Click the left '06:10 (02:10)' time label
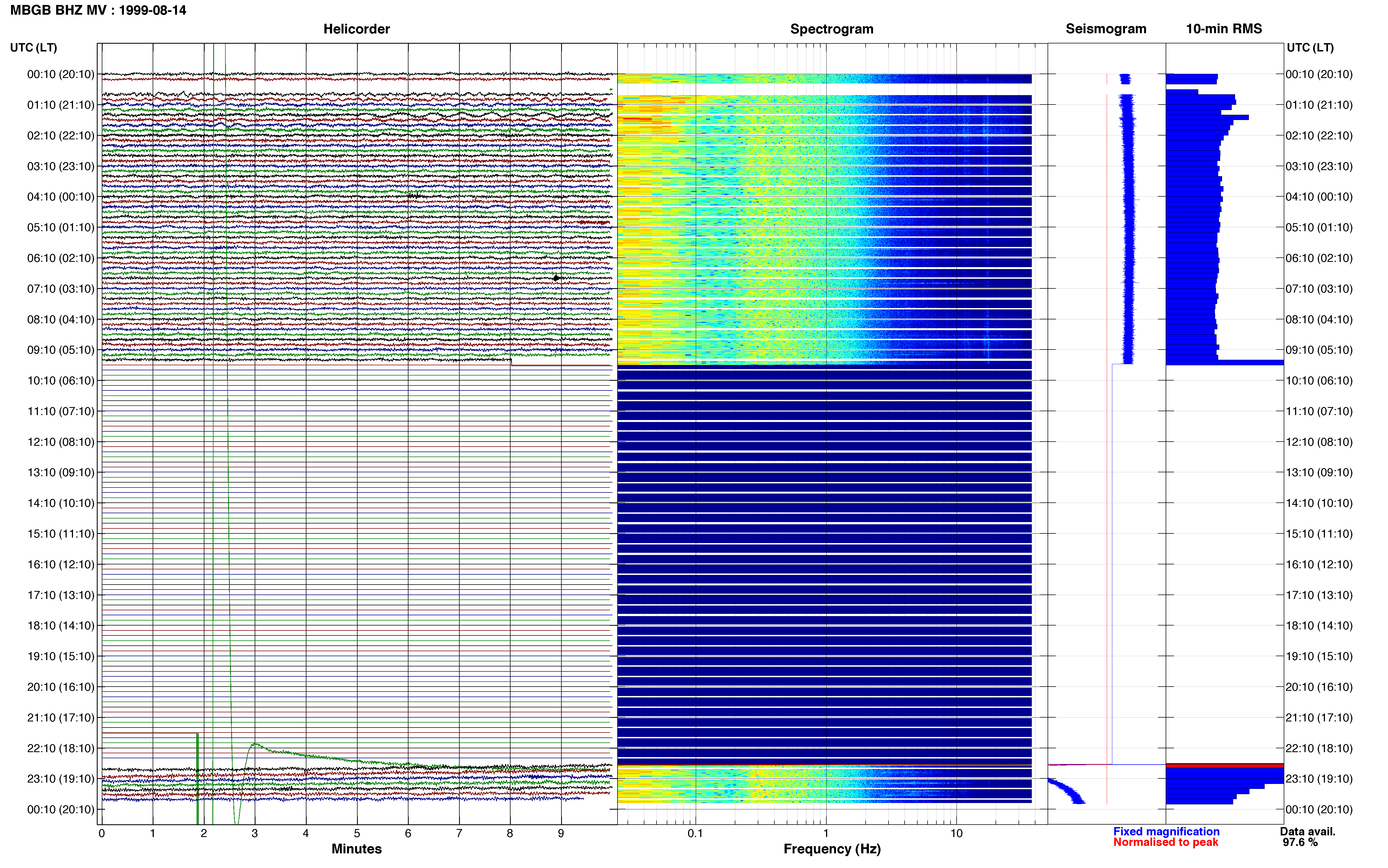1388x868 pixels. (x=61, y=258)
